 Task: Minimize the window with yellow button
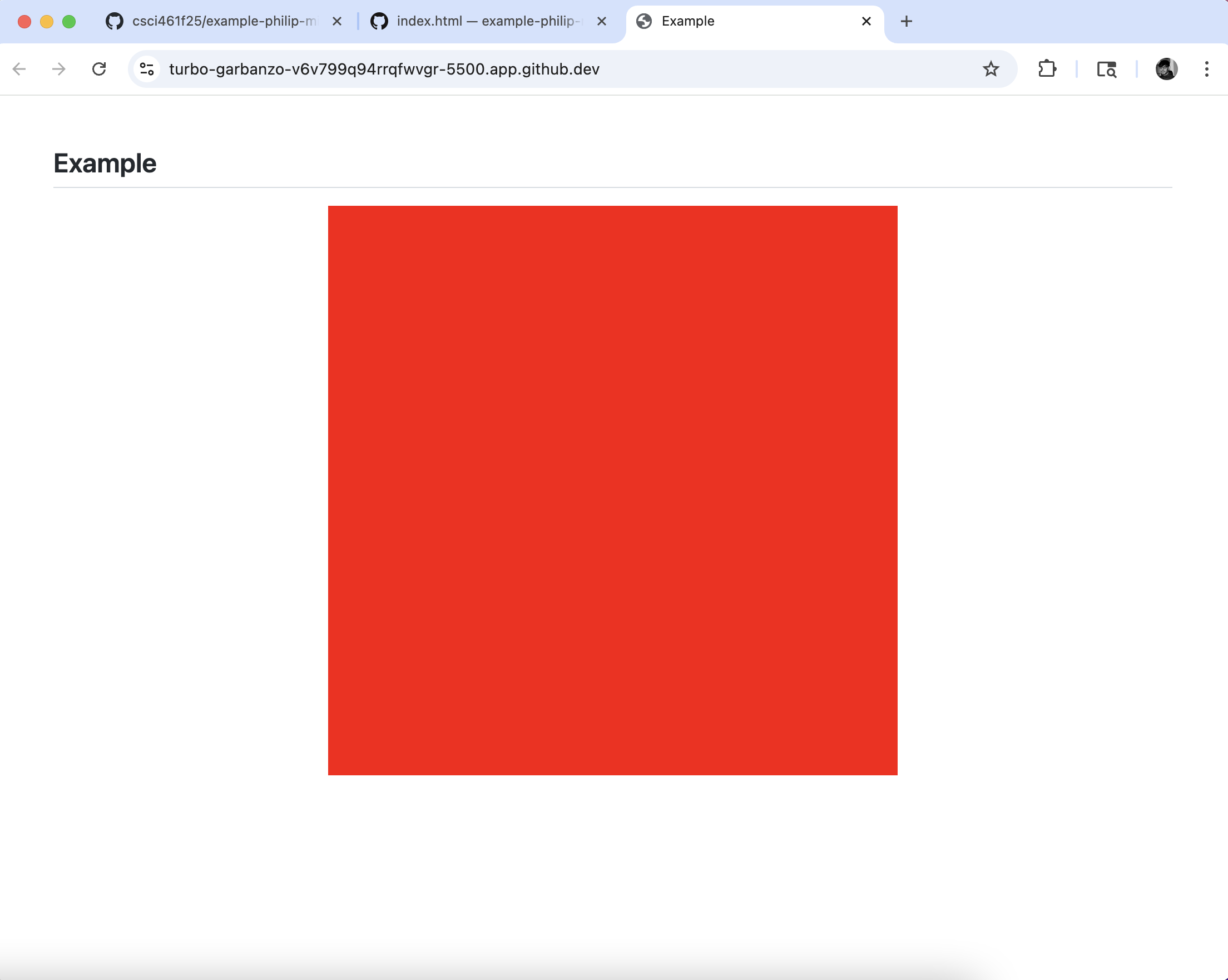click(47, 22)
